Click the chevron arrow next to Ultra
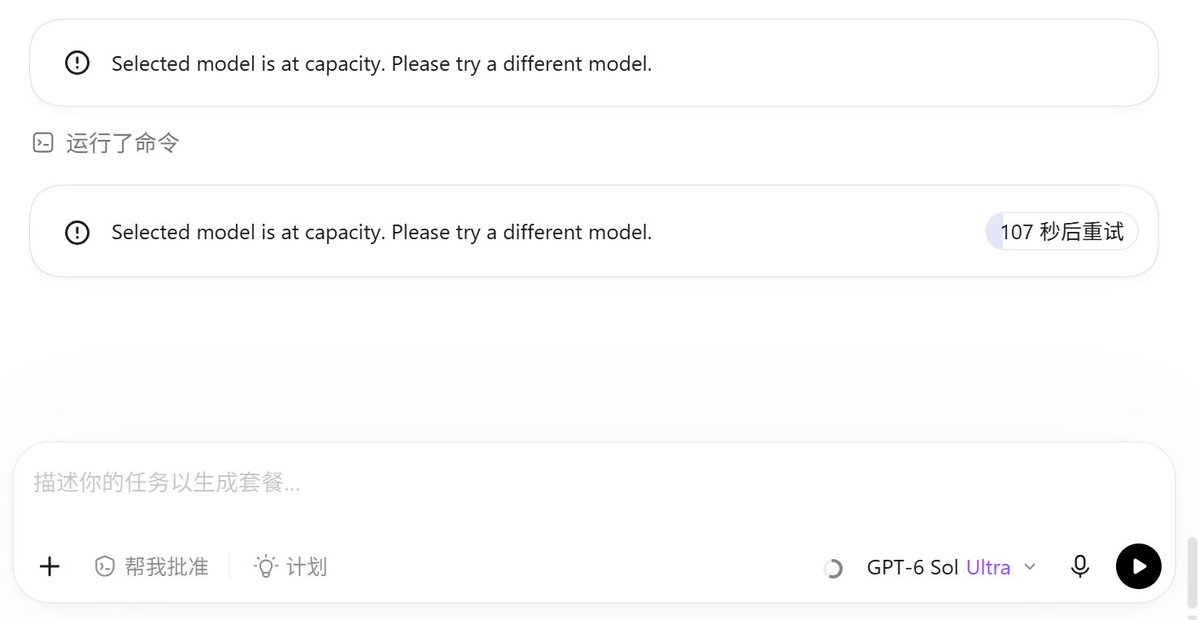This screenshot has width=1199, height=620. 1029,567
